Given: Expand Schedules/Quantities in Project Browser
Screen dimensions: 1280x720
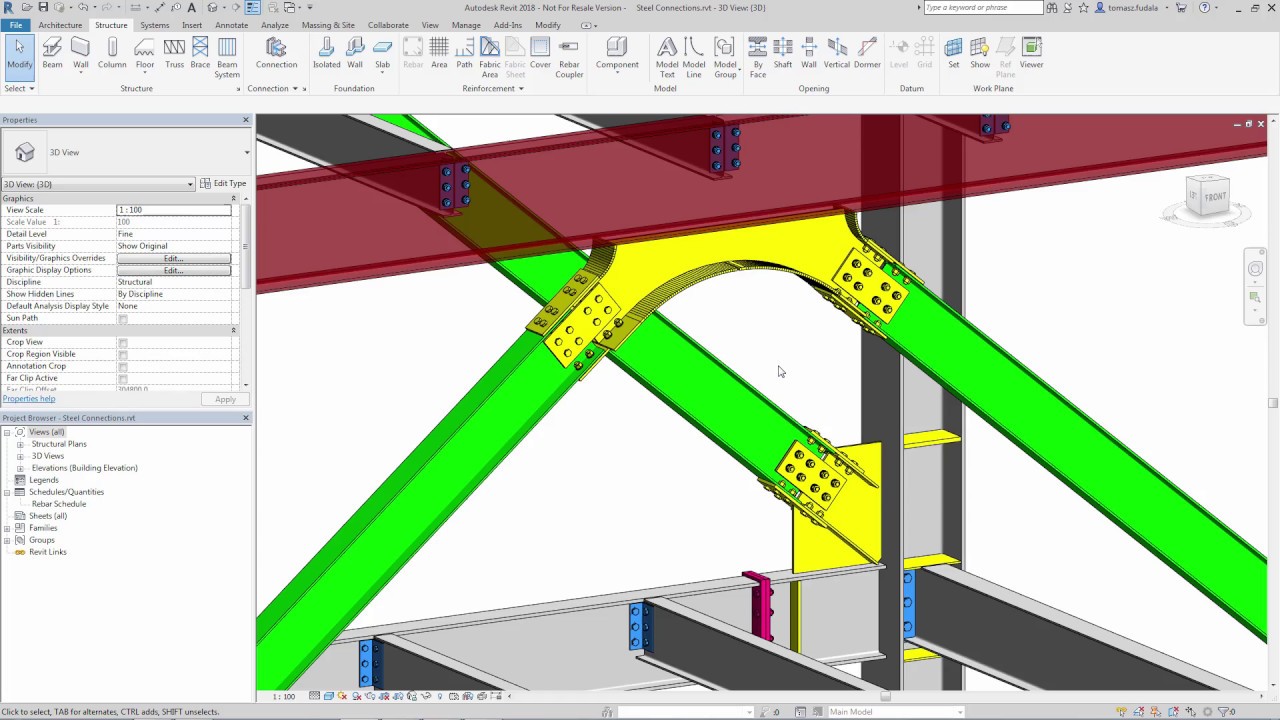Looking at the screenshot, I should pyautogui.click(x=8, y=492).
